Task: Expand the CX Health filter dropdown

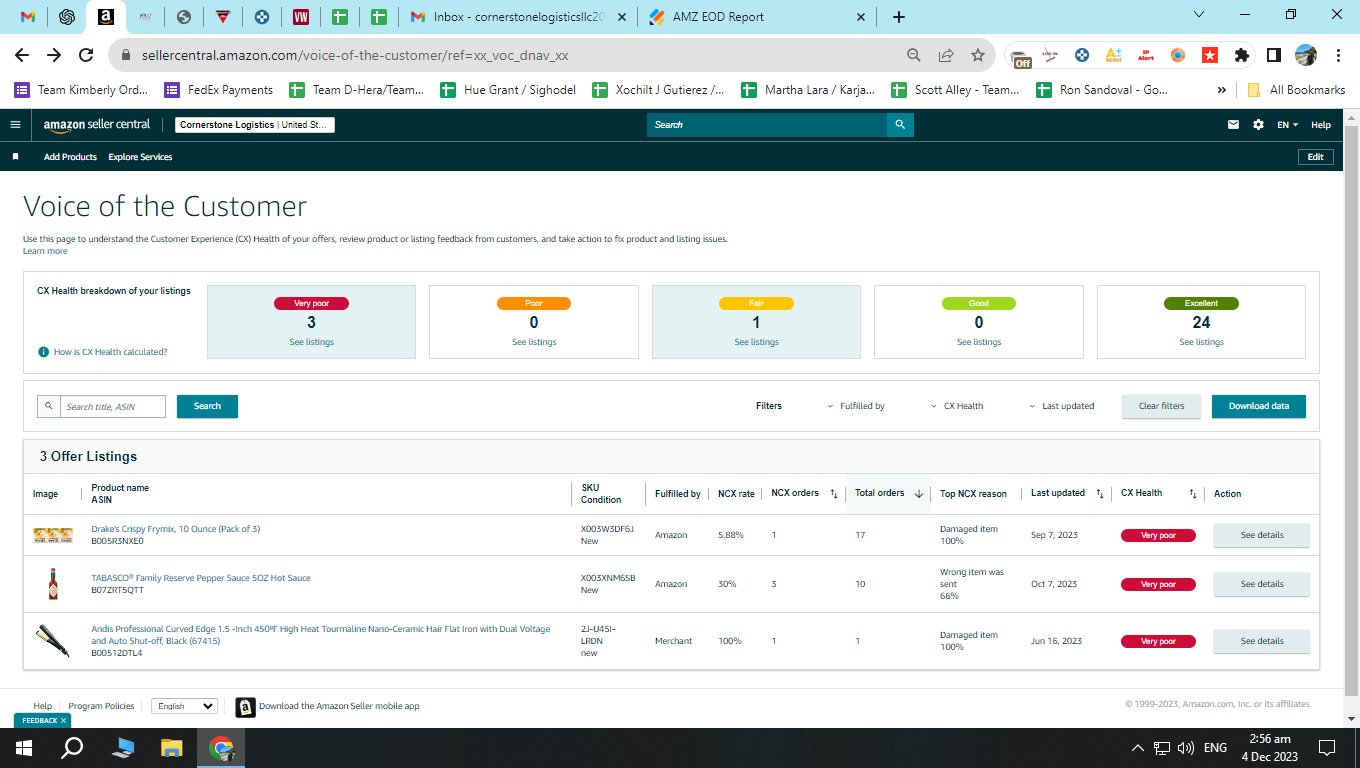Action: [x=957, y=406]
